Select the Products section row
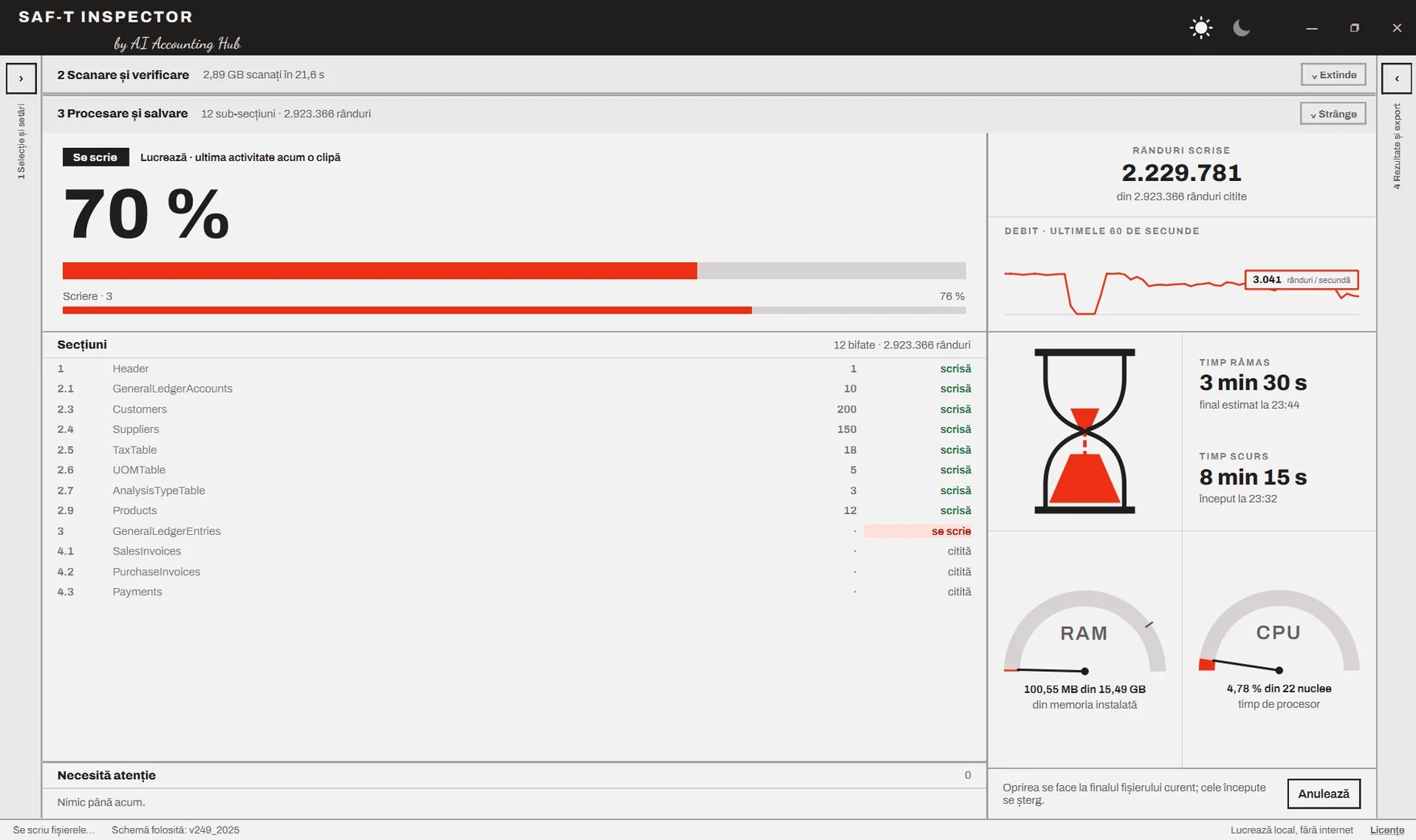 [514, 511]
